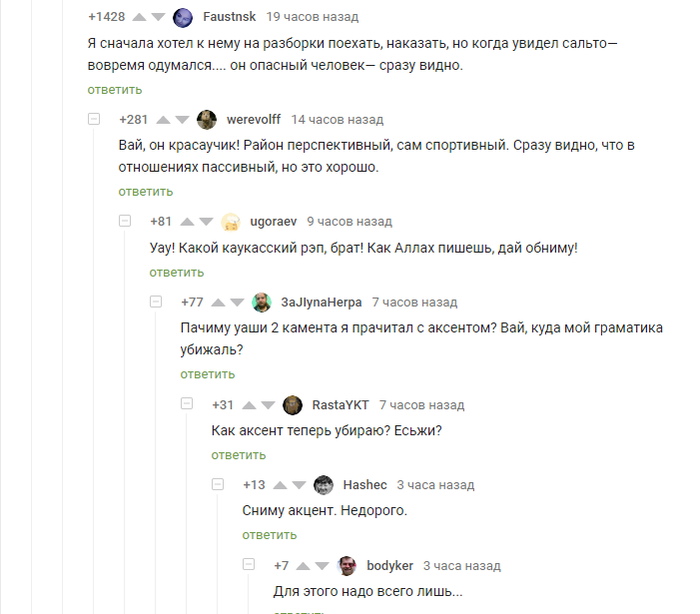Collapse Hashec's reply branch
The height and width of the screenshot is (614, 700).
[x=218, y=485]
